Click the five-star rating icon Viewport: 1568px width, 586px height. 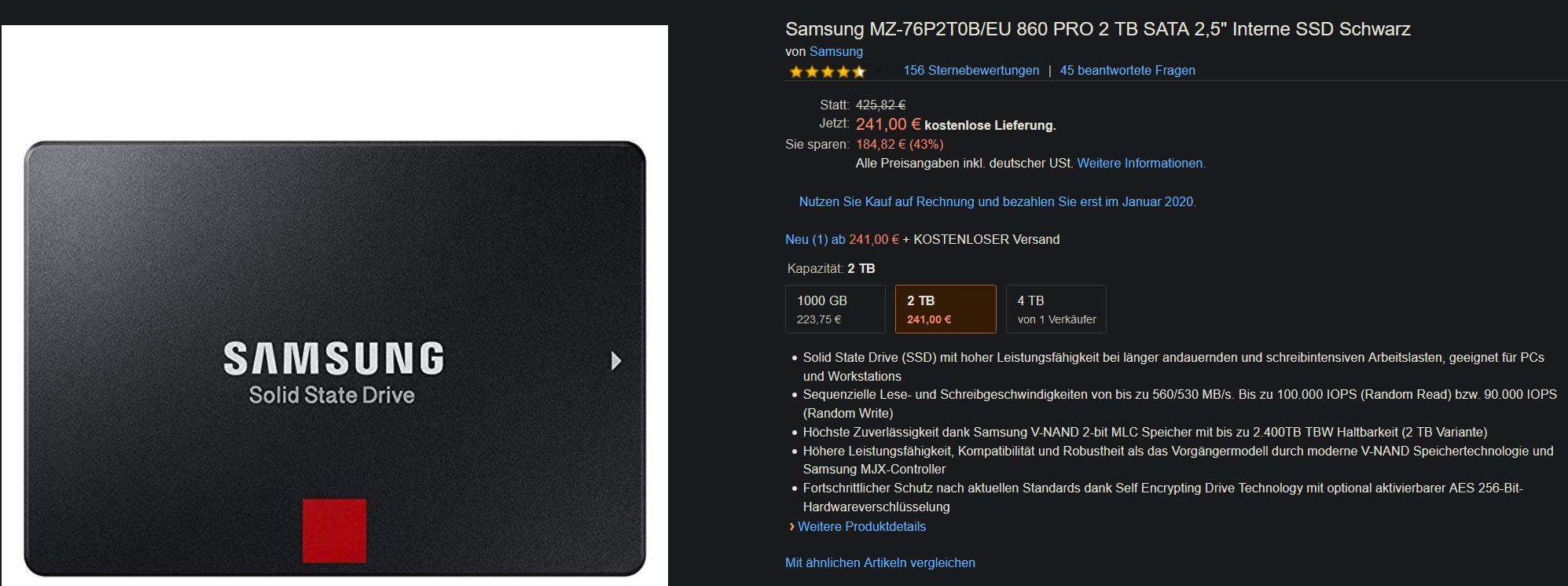(x=827, y=72)
